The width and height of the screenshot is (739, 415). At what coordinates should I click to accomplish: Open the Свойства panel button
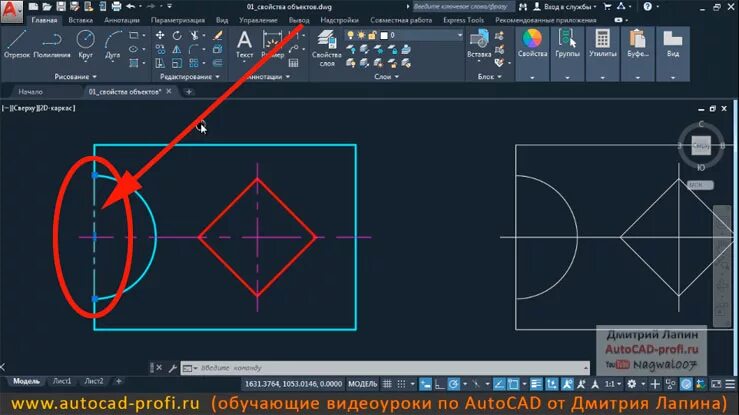pyautogui.click(x=532, y=53)
